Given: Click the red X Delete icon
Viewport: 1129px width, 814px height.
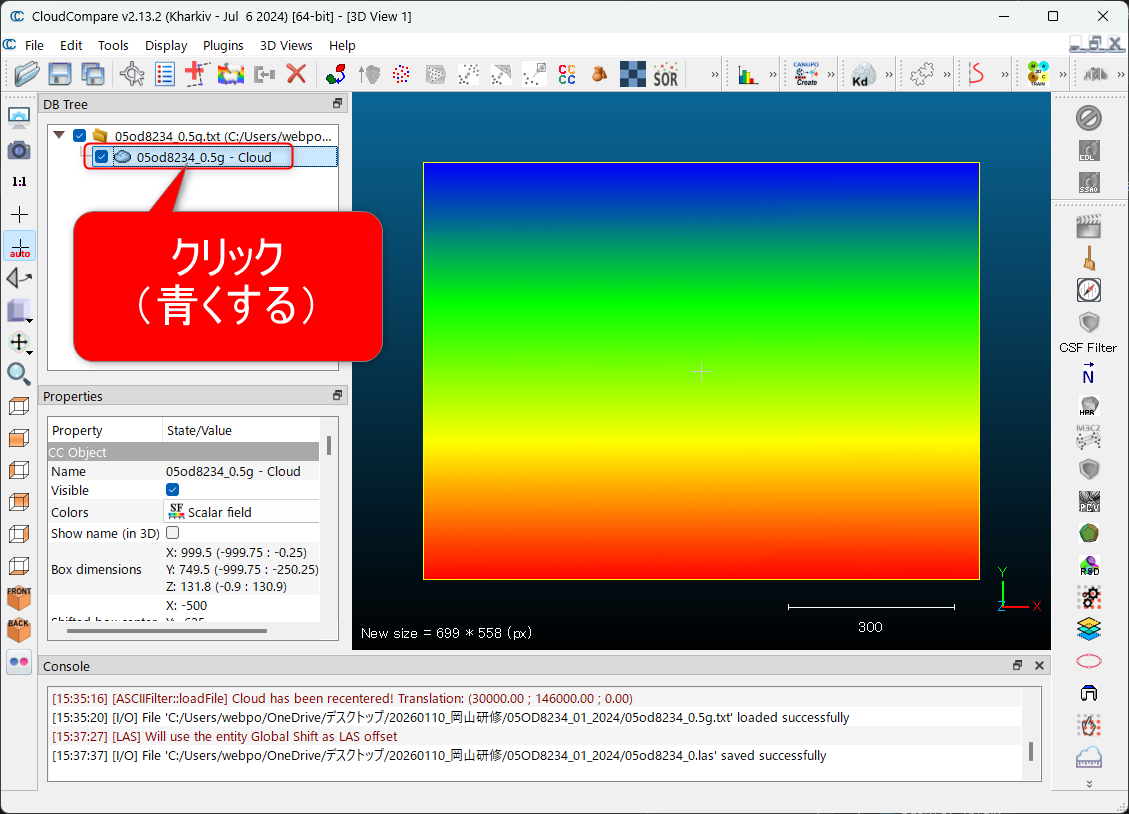Looking at the screenshot, I should coord(296,73).
